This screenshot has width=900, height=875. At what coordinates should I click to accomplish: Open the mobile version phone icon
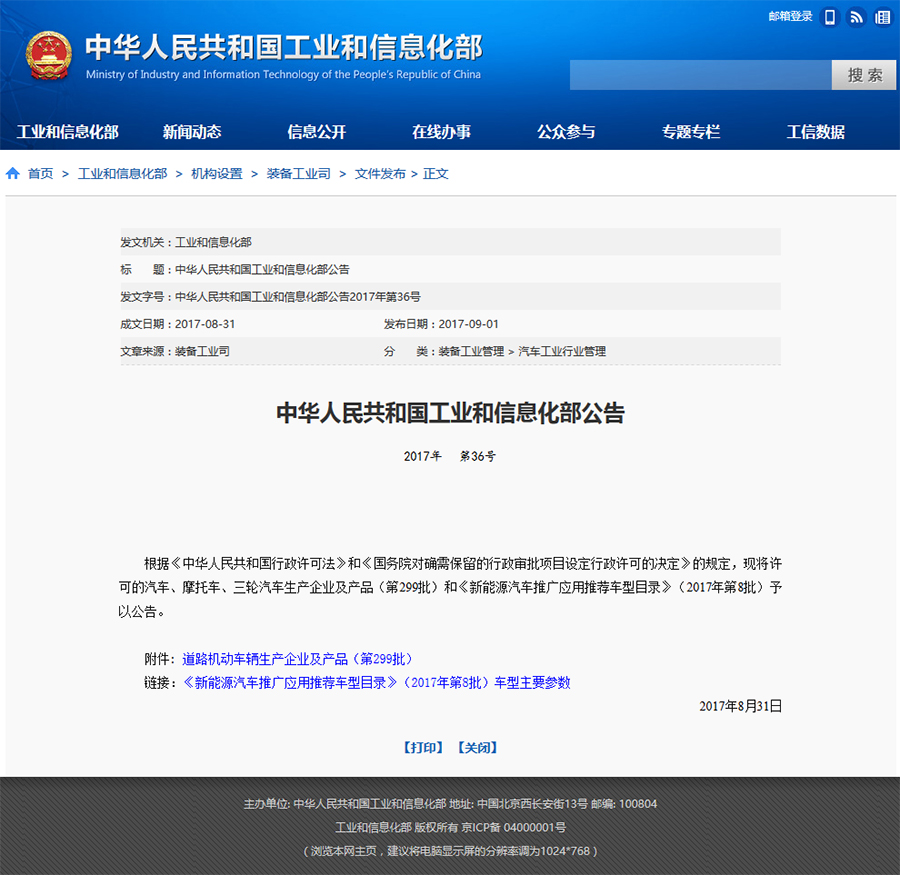point(830,17)
